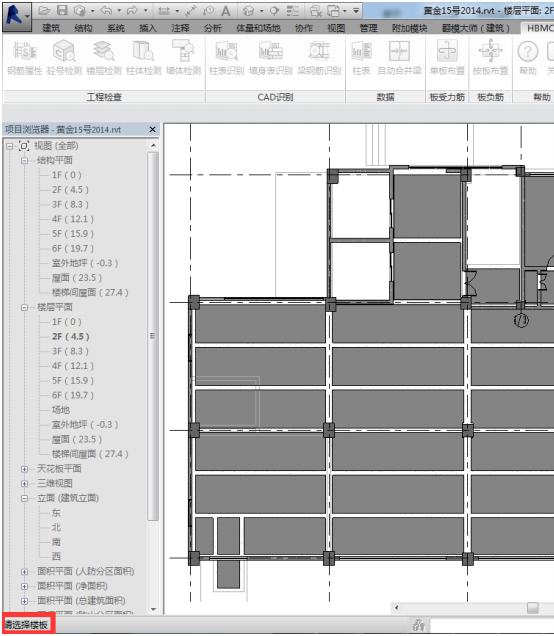Click the Save icon in quick access toolbar
This screenshot has height=636, width=554.
[x=62, y=11]
